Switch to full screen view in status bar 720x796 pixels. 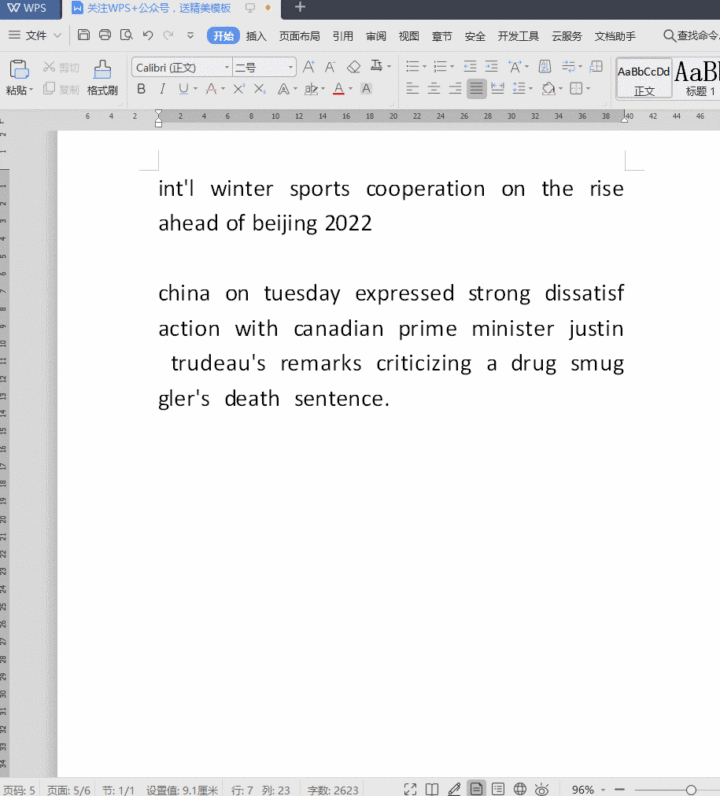410,789
